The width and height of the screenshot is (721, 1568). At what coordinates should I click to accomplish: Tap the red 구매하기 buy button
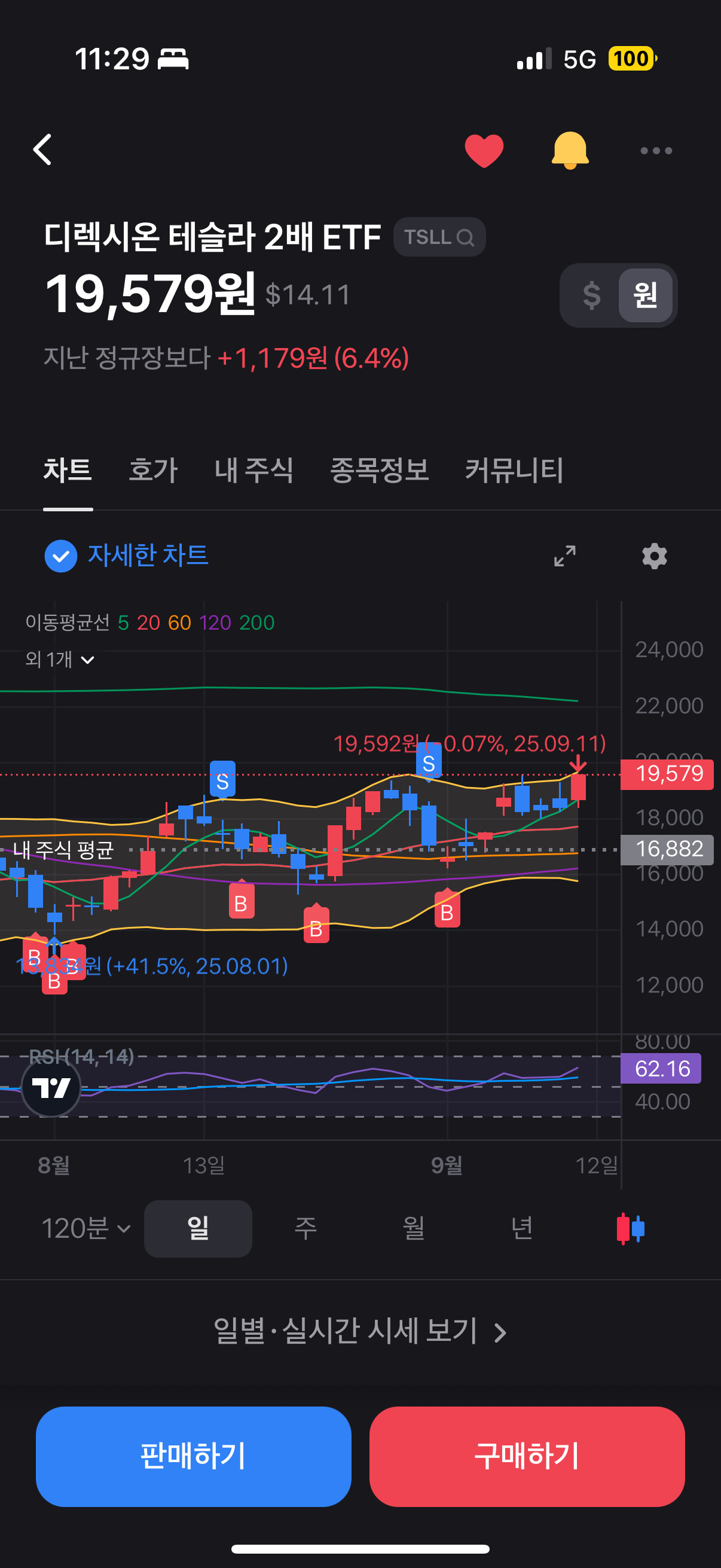pos(527,1457)
